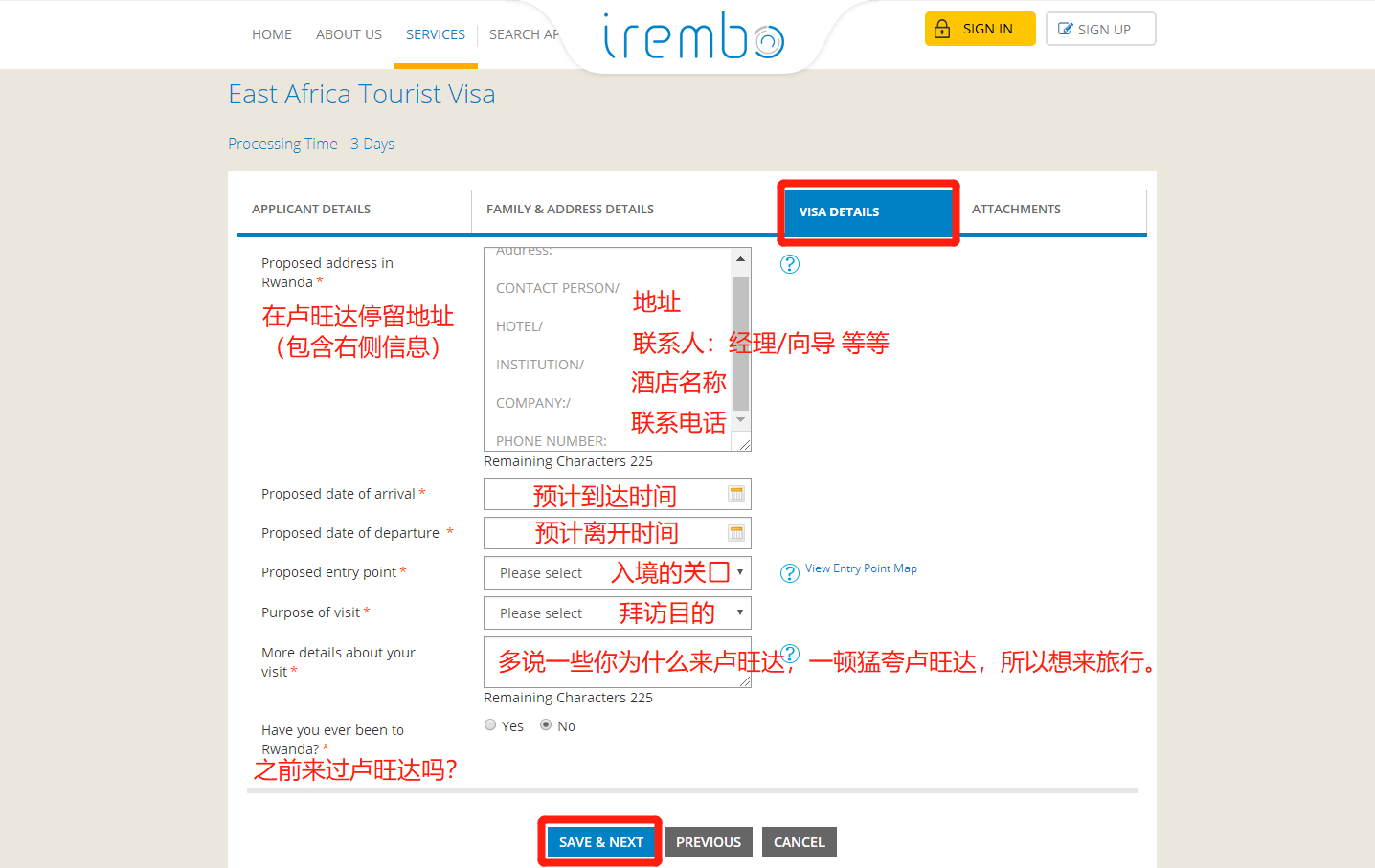Click the help icon beside visit details box
The image size is (1375, 868).
click(x=790, y=654)
